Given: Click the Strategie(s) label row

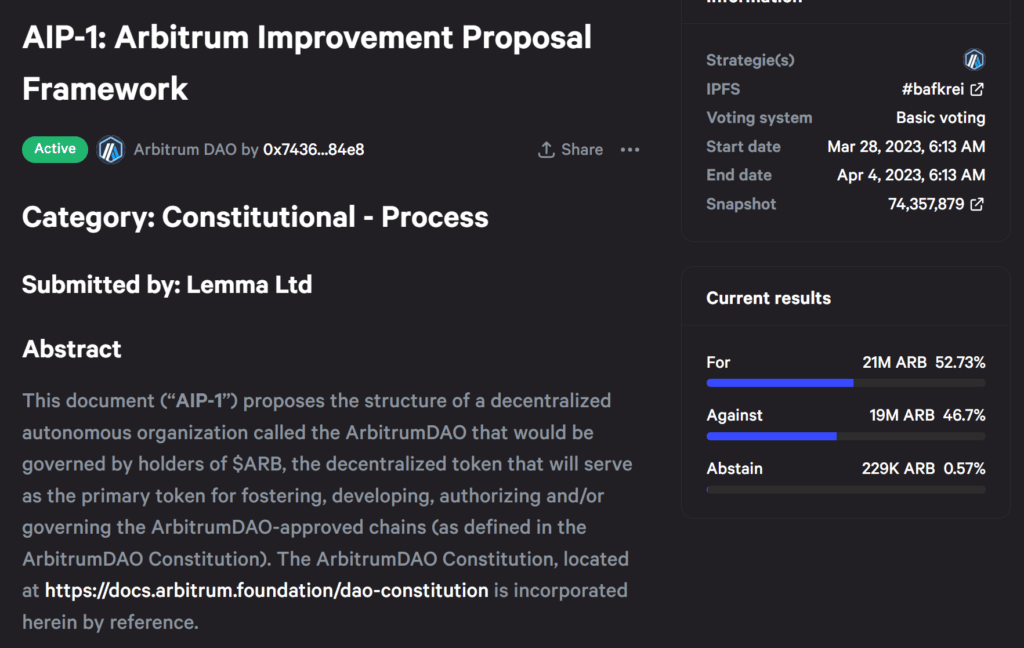Looking at the screenshot, I should click(750, 60).
